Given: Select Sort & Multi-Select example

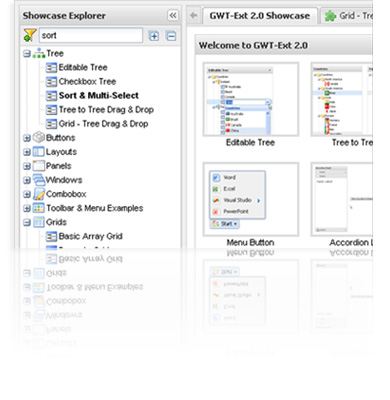Looking at the screenshot, I should [99, 96].
